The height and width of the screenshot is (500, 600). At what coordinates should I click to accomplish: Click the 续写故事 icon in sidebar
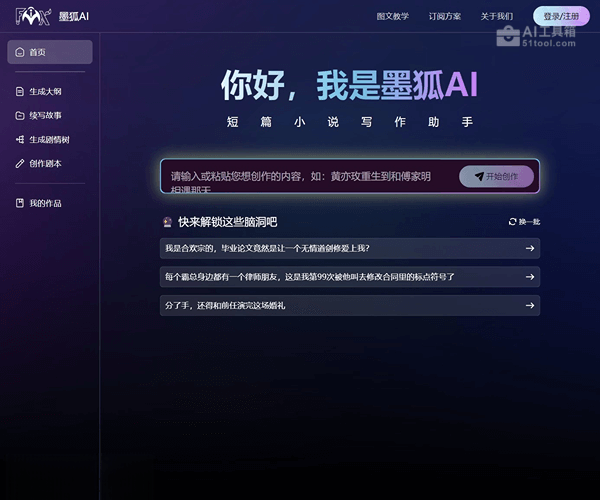[19, 115]
